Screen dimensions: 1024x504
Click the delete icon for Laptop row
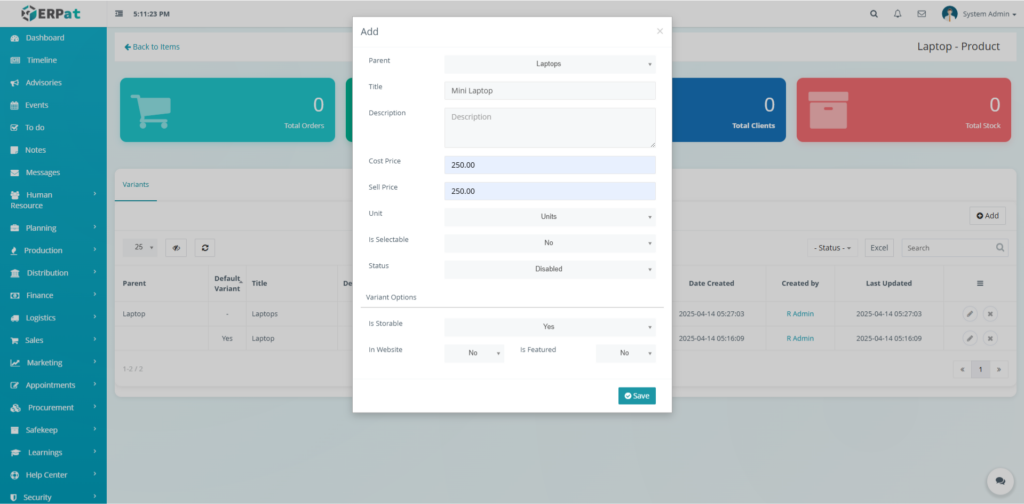click(x=990, y=338)
